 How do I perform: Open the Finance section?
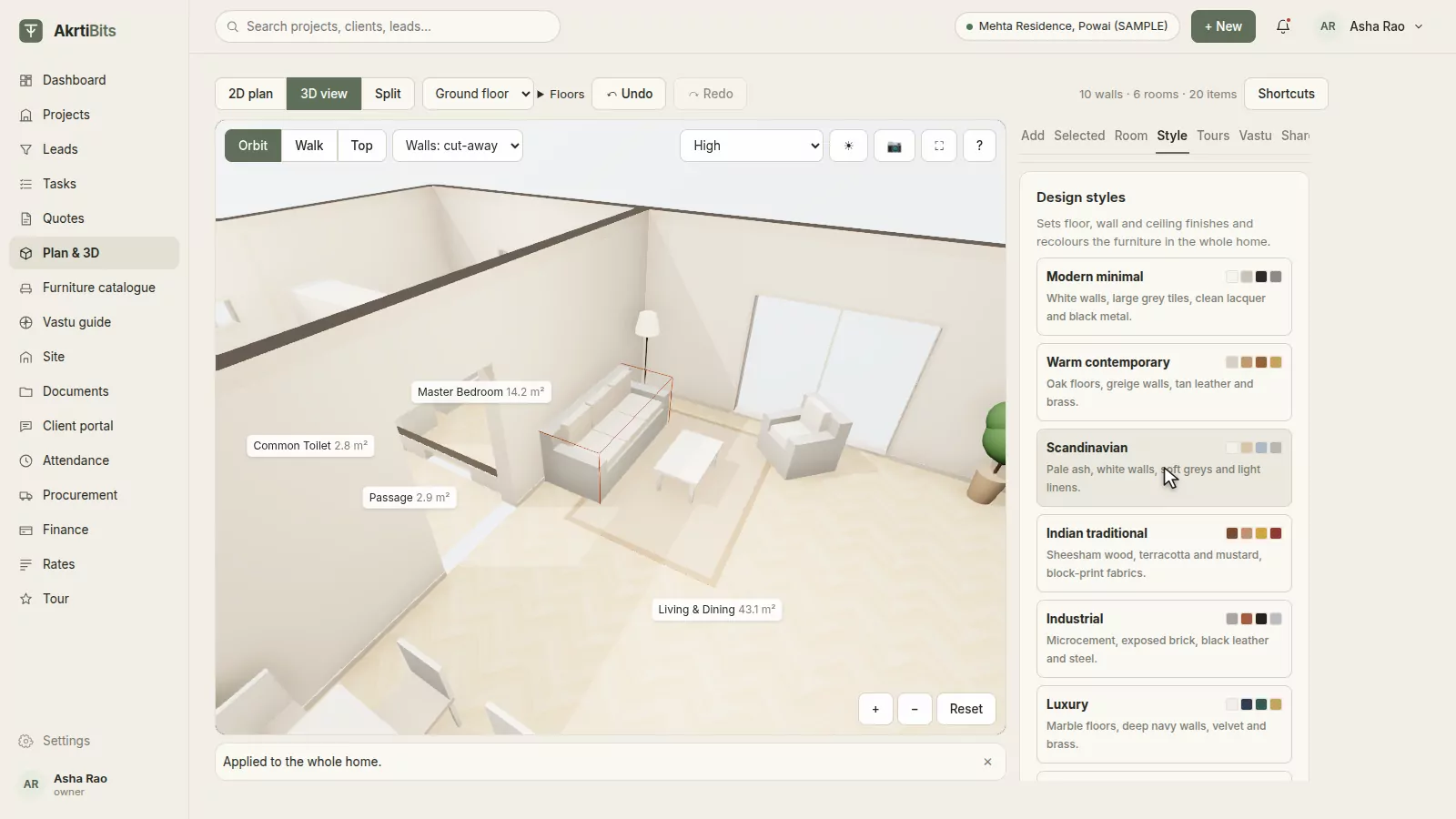point(94,530)
